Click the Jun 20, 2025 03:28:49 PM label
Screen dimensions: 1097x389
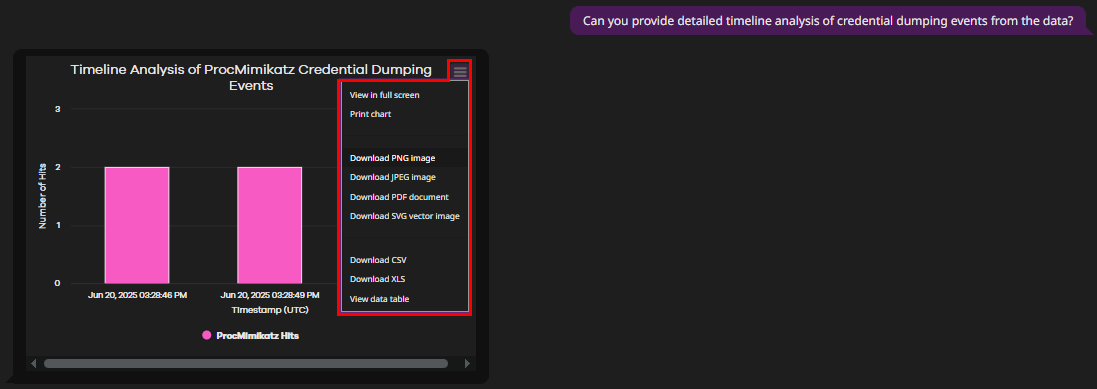pos(269,295)
